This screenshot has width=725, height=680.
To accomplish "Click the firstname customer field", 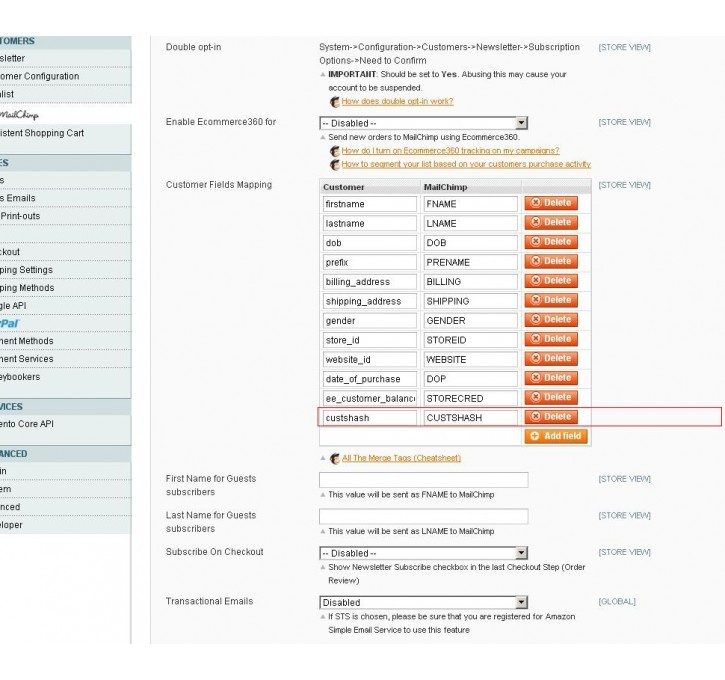I will pyautogui.click(x=369, y=204).
